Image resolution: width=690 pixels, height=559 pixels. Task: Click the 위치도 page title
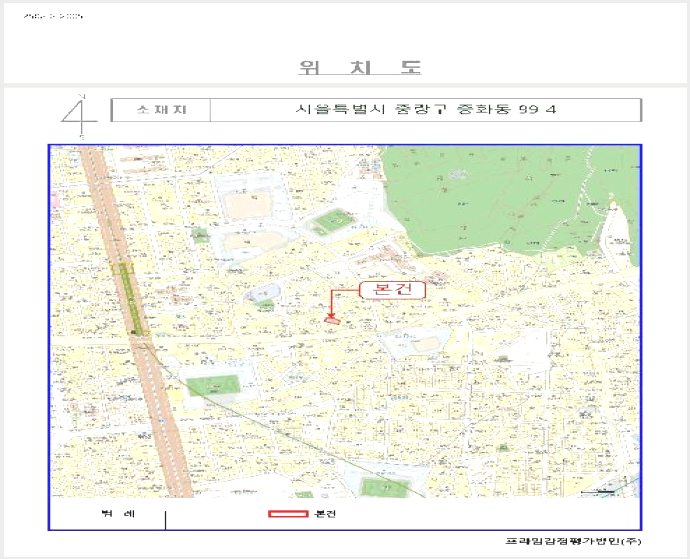click(360, 67)
